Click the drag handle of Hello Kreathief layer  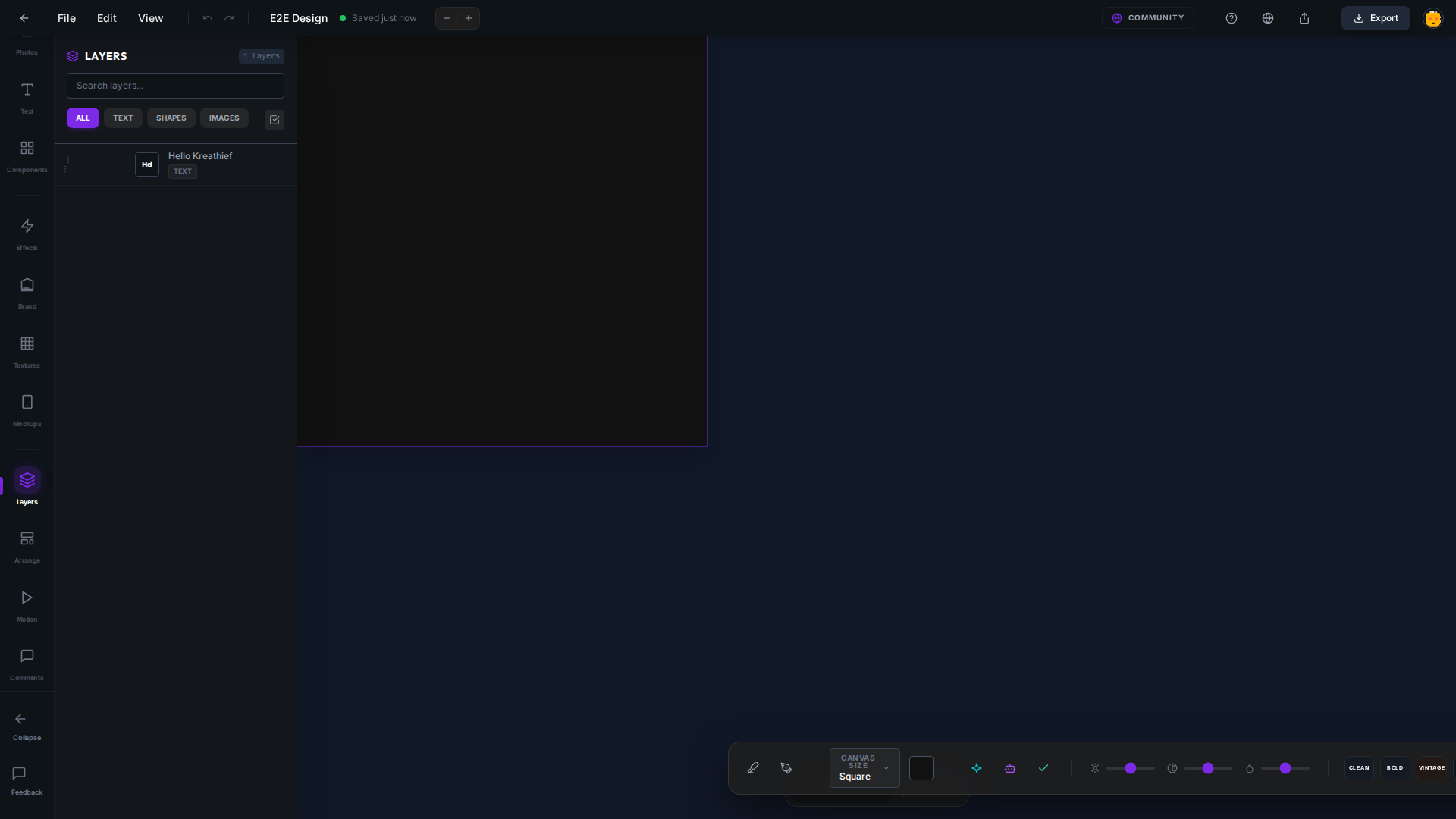pyautogui.click(x=67, y=165)
